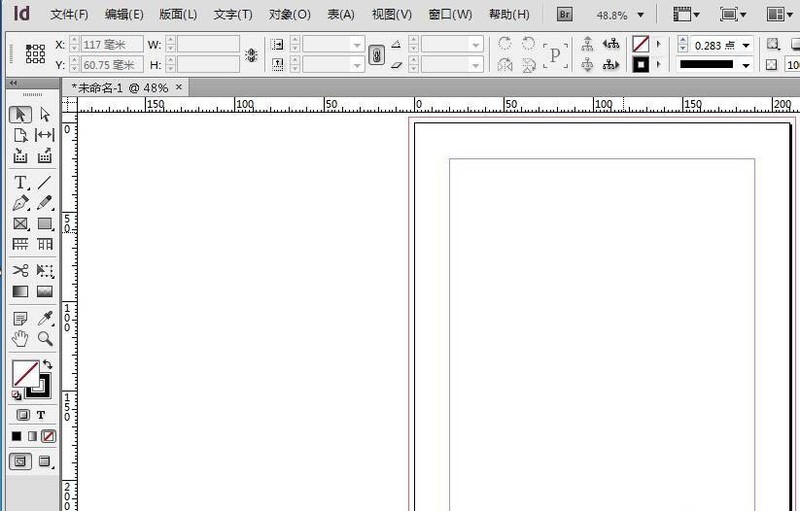Close the 未命名-1 document tab

(x=179, y=87)
